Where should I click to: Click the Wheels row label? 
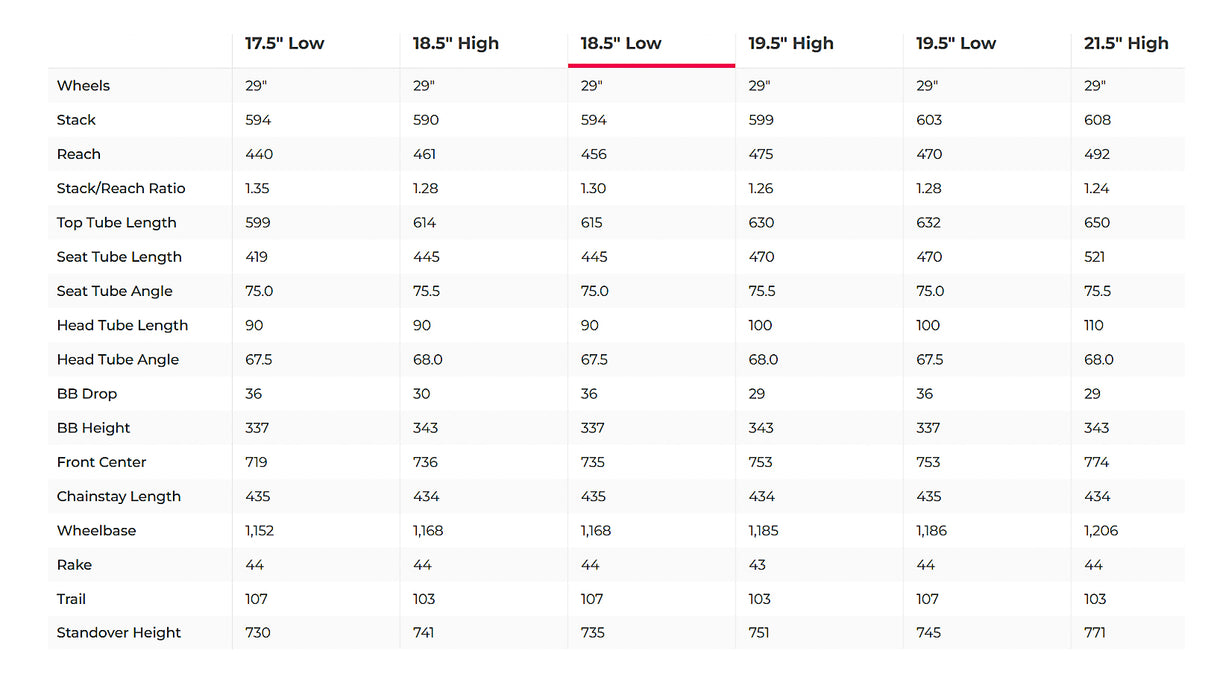click(x=83, y=86)
